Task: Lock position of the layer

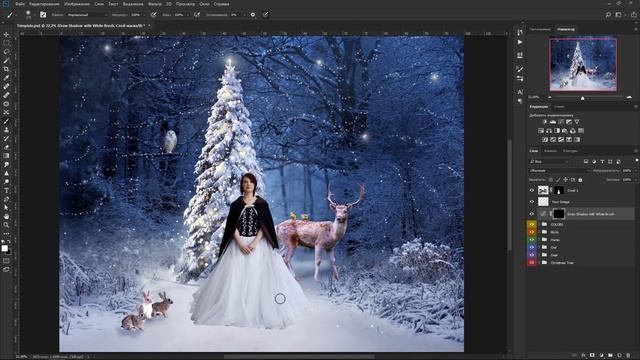Action: (x=565, y=180)
